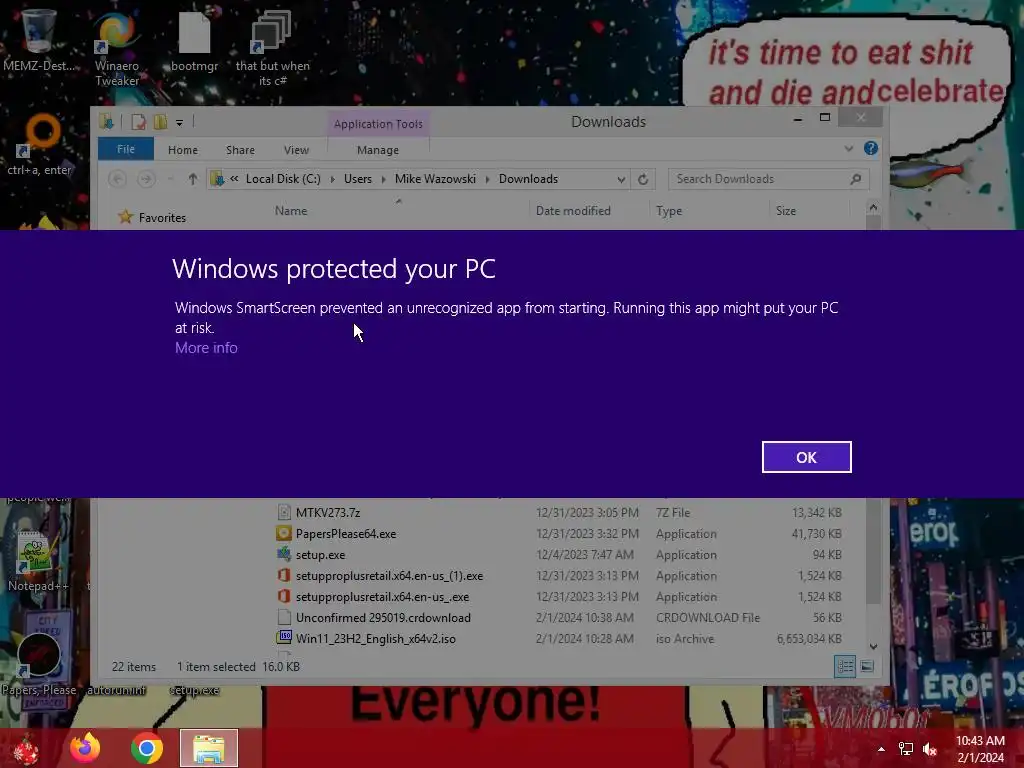The height and width of the screenshot is (768, 1024).
Task: Expand the ribbon chevron
Action: (x=848, y=149)
